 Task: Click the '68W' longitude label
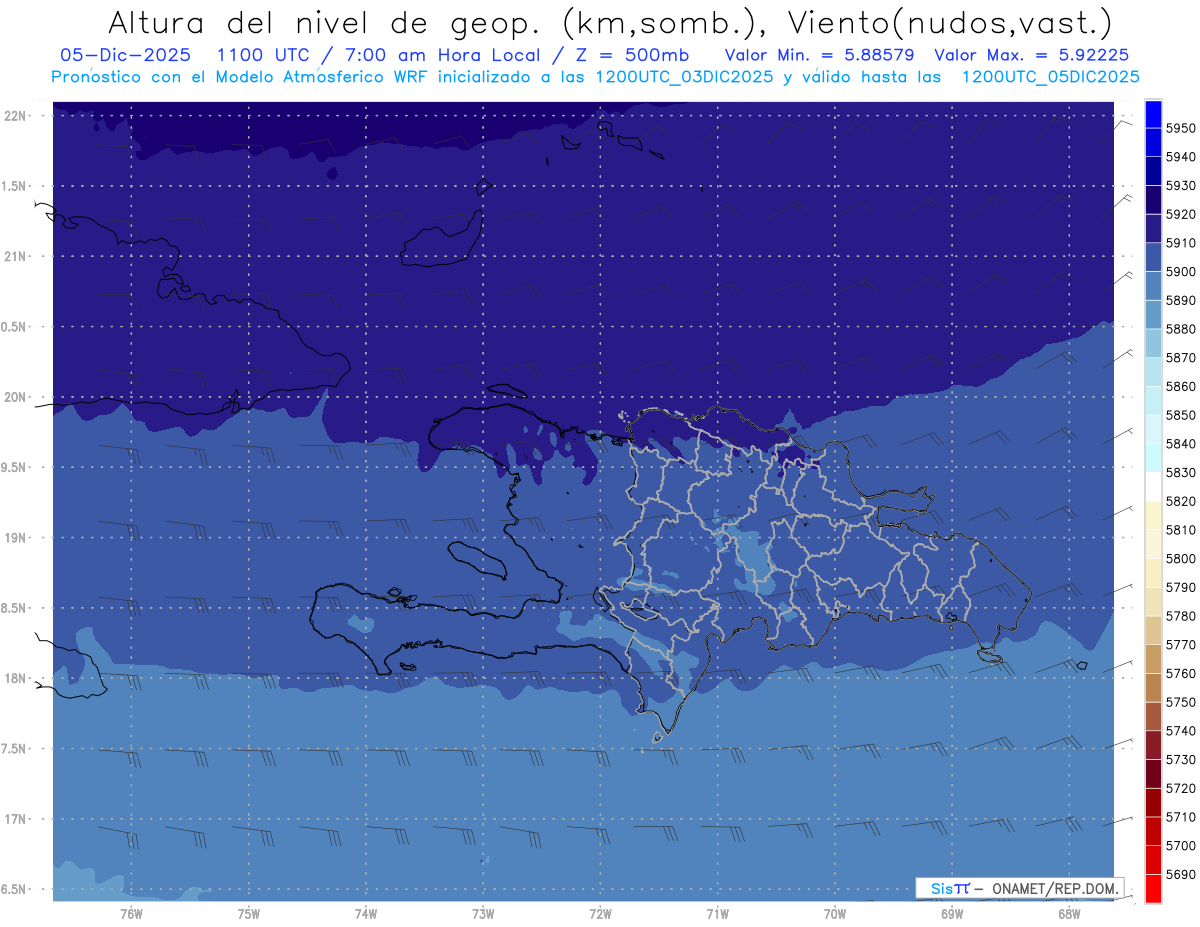tap(1069, 914)
